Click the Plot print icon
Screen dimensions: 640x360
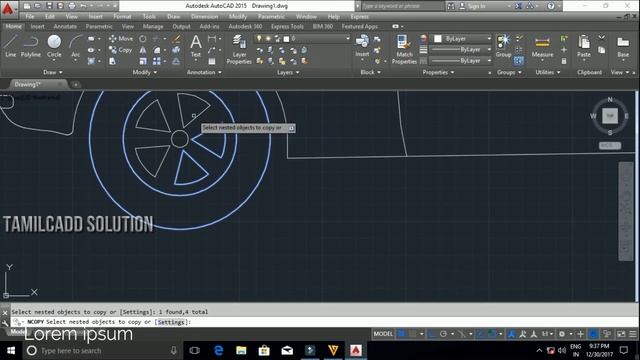[72, 6]
